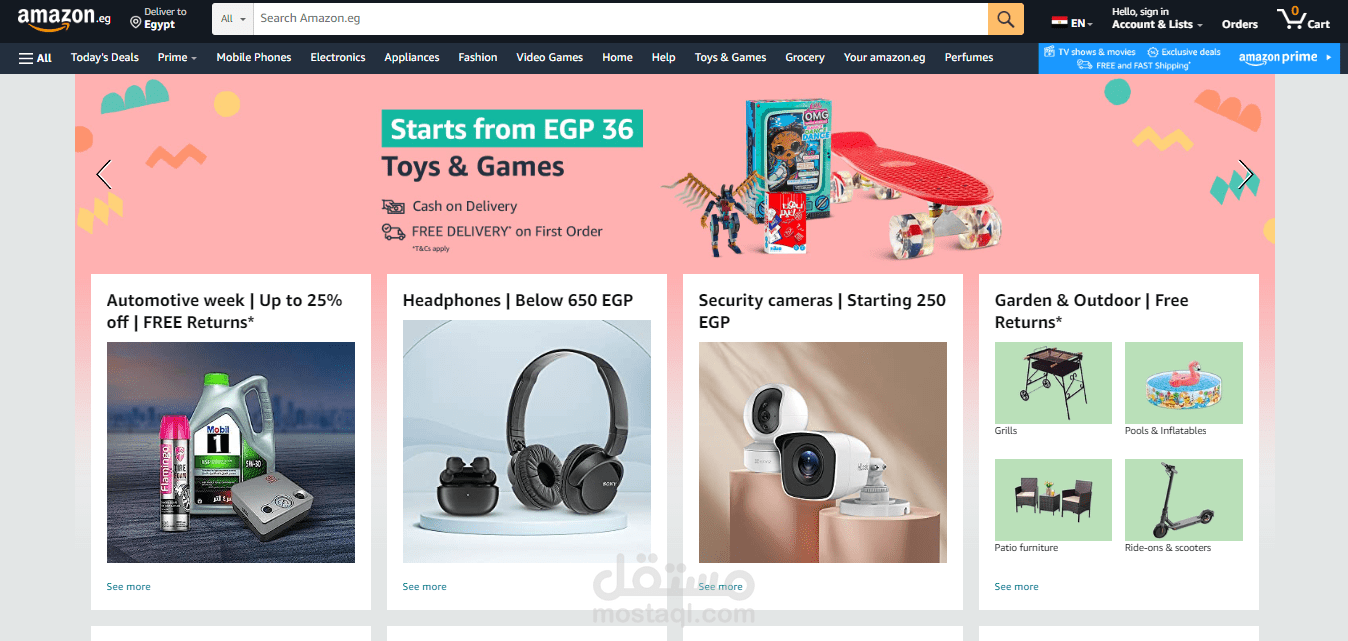Open the All hamburger menu
Image resolution: width=1348 pixels, height=641 pixels.
(x=35, y=58)
